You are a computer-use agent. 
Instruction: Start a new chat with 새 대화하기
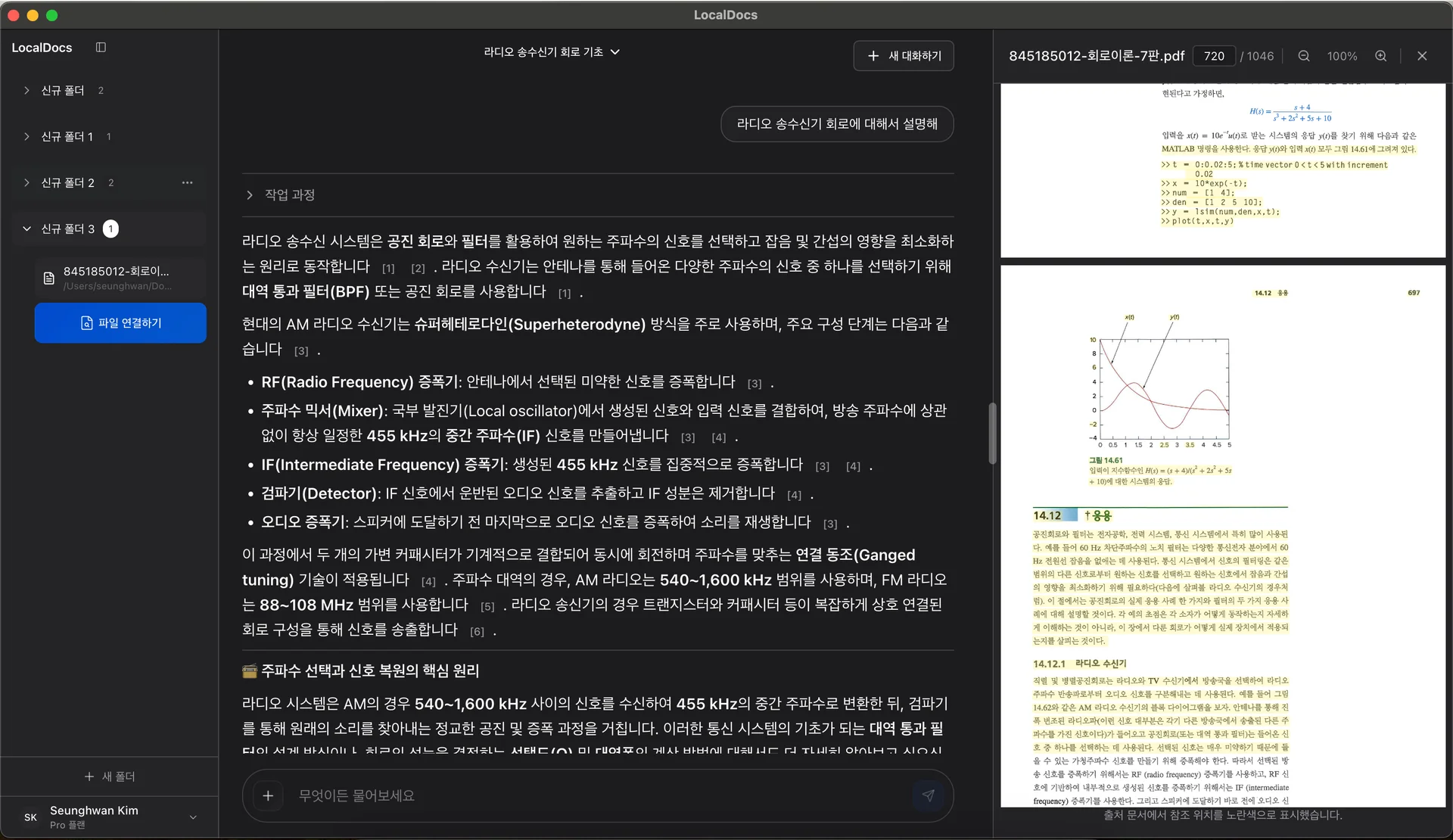[903, 55]
